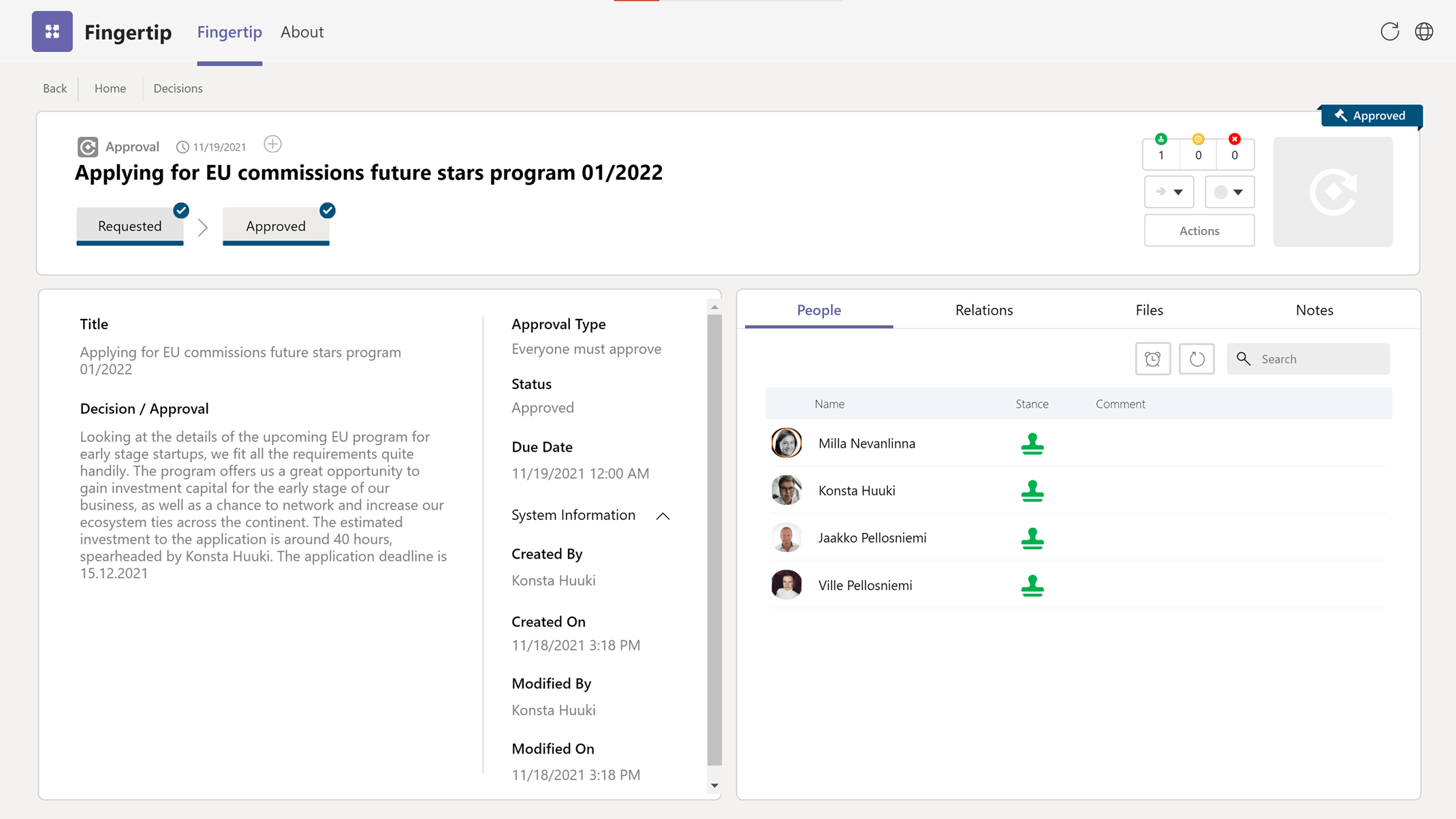Screen dimensions: 1456x819
Task: Sort by the Stance column header
Action: click(x=1032, y=404)
